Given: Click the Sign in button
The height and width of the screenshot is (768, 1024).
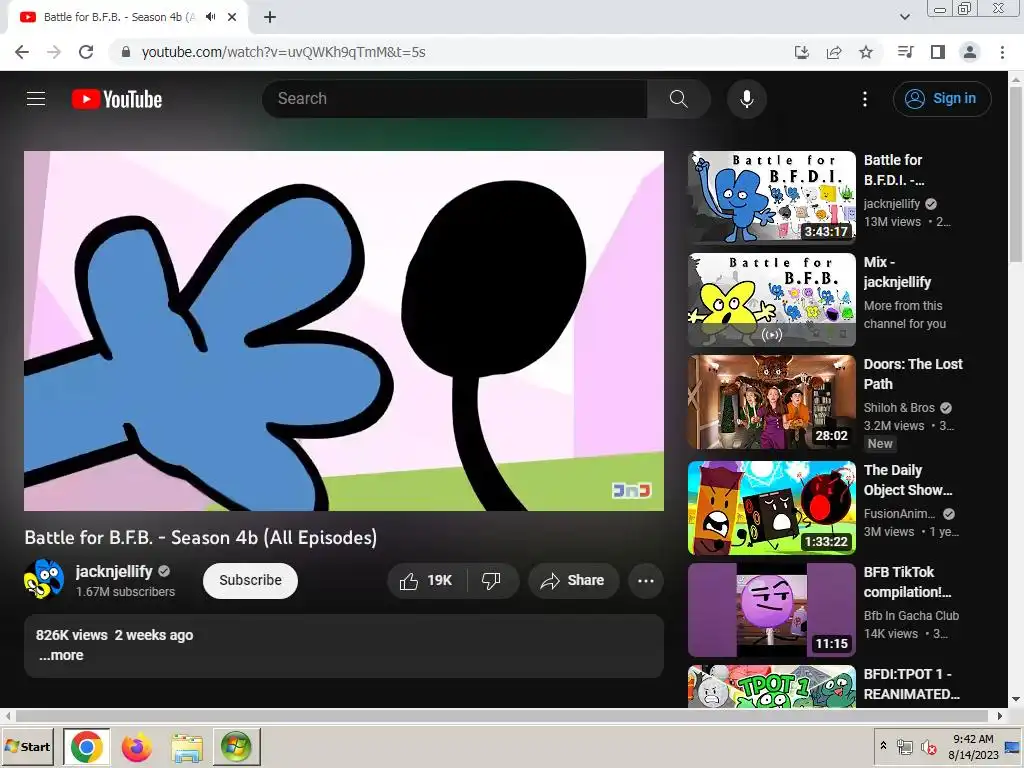Looking at the screenshot, I should (942, 99).
